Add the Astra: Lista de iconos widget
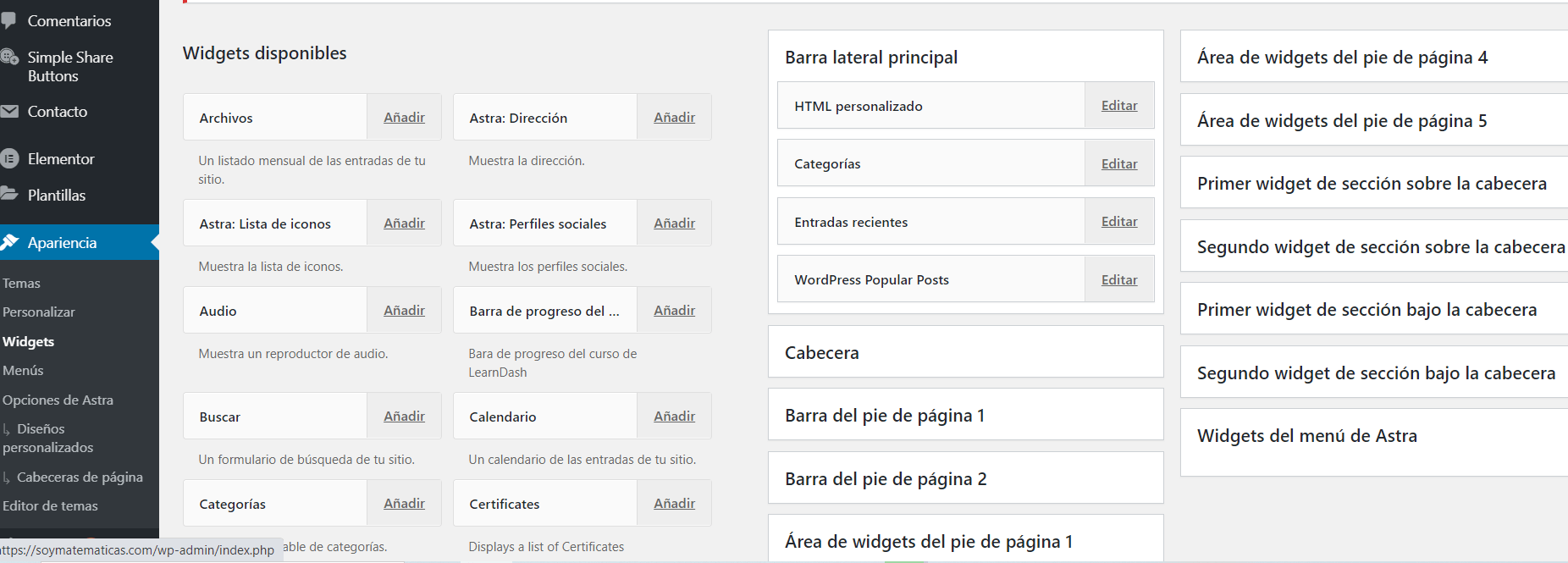This screenshot has height=563, width=1568. [404, 223]
